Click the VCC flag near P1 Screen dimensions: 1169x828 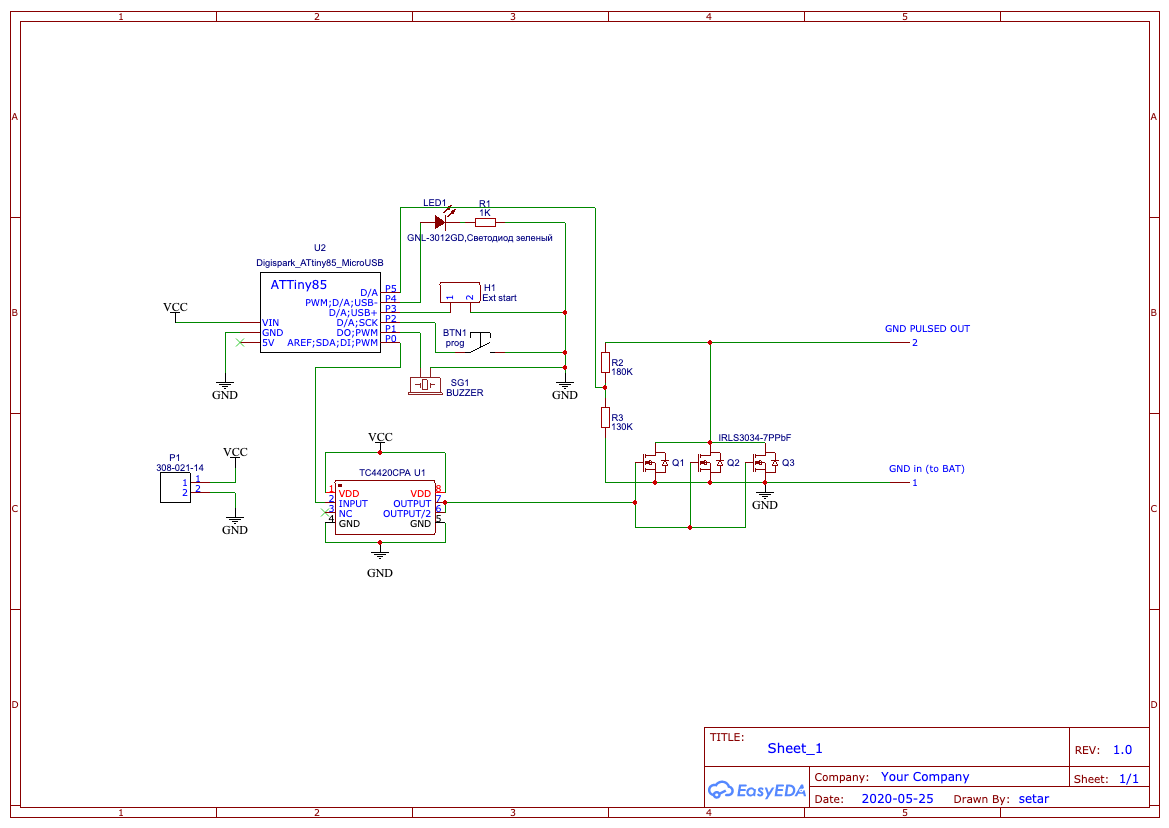(235, 455)
